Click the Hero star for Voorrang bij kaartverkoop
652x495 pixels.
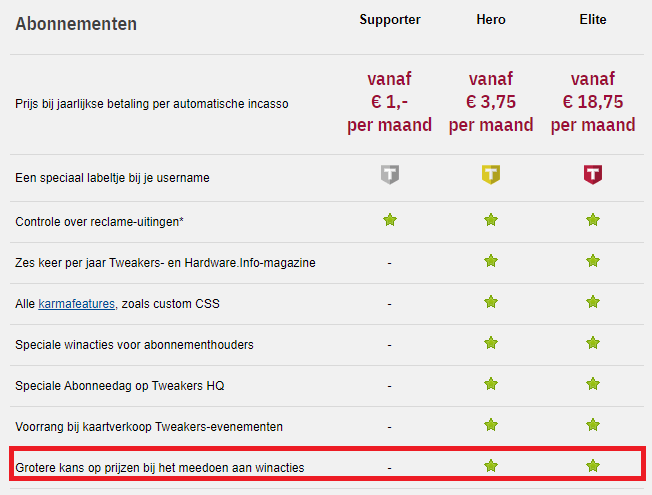pyautogui.click(x=490, y=425)
